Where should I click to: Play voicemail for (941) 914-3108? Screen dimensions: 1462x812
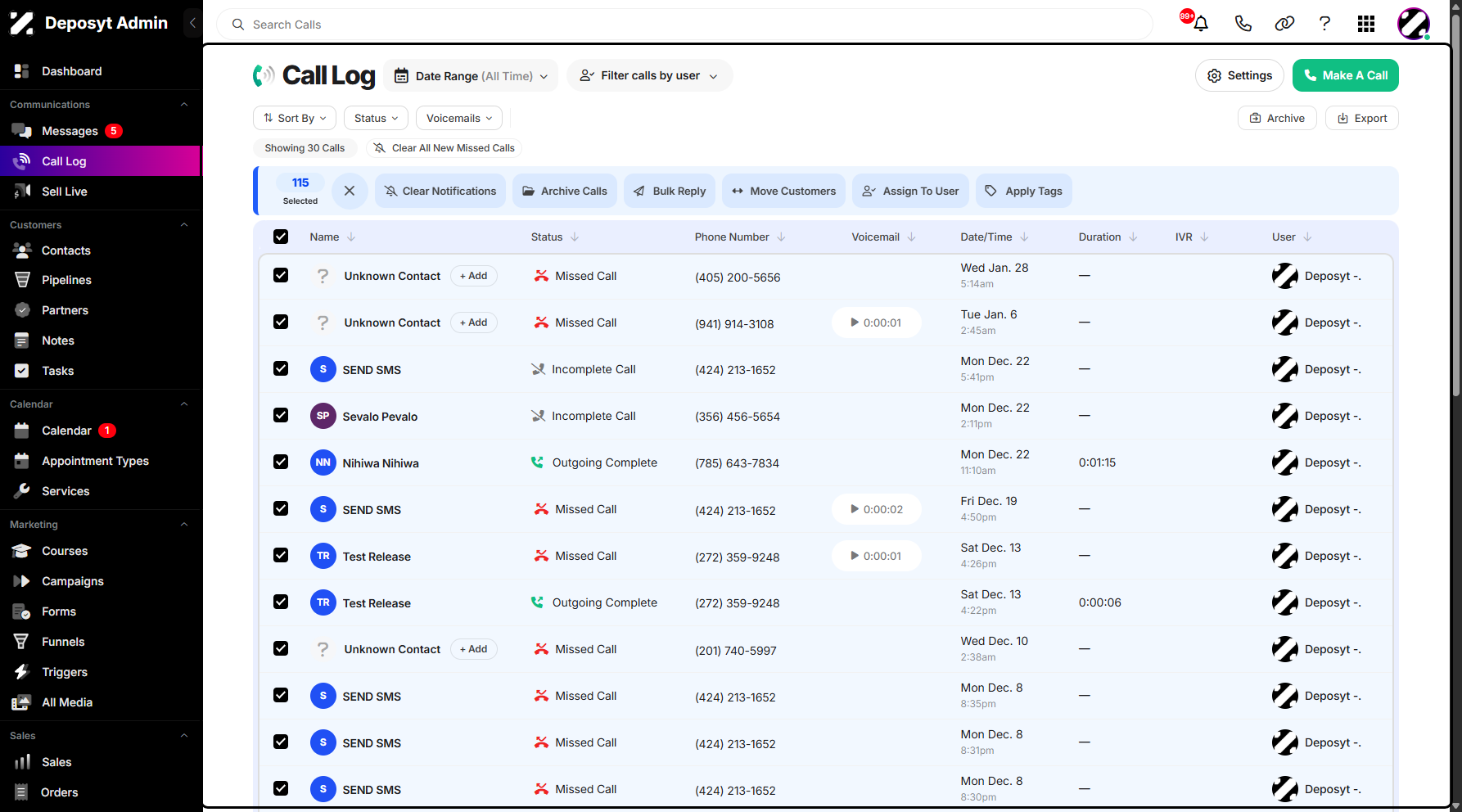pyautogui.click(x=876, y=323)
